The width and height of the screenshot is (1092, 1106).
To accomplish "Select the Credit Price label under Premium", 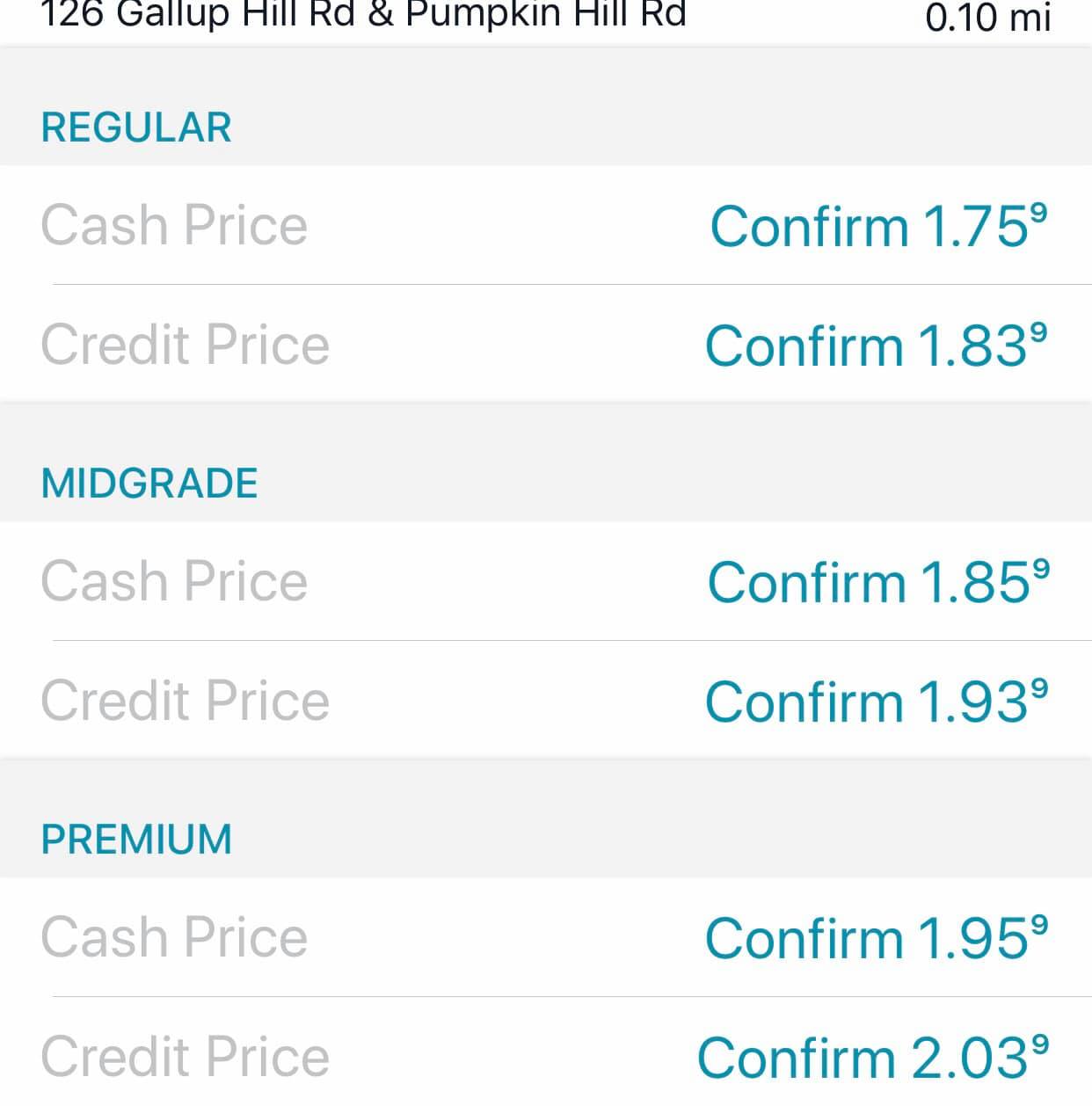I will tap(185, 1057).
